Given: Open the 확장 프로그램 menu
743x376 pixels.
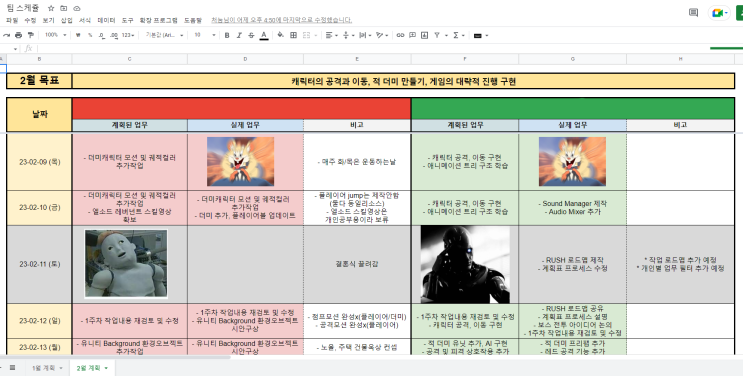Looking at the screenshot, I should point(158,20).
